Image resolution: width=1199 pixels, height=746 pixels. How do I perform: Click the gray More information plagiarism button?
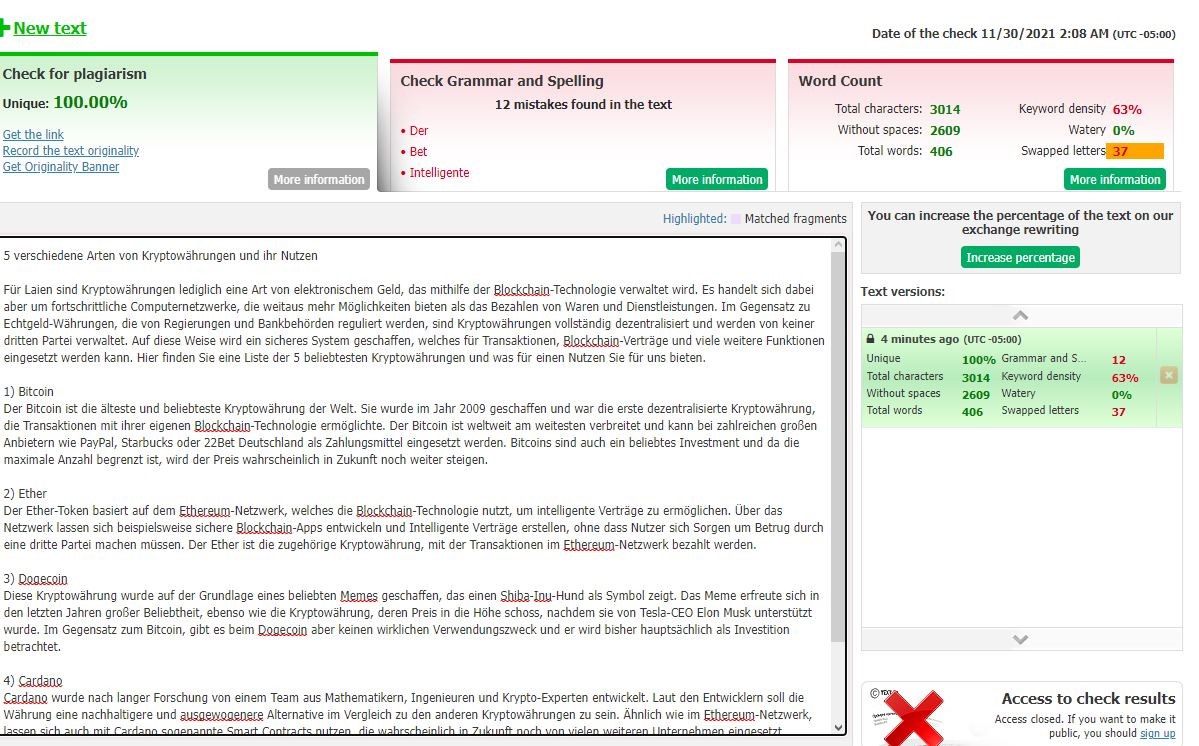click(319, 180)
